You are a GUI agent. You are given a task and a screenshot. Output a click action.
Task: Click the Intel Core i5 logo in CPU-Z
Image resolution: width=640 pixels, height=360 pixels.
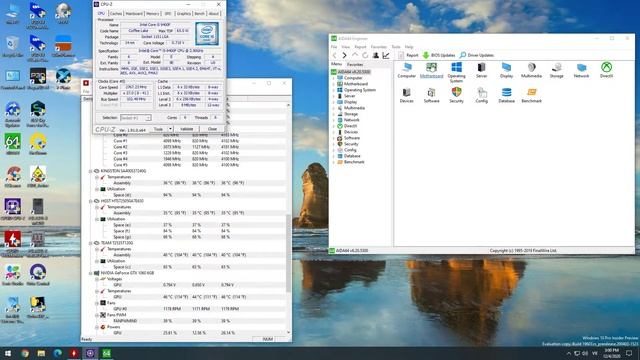click(x=207, y=33)
